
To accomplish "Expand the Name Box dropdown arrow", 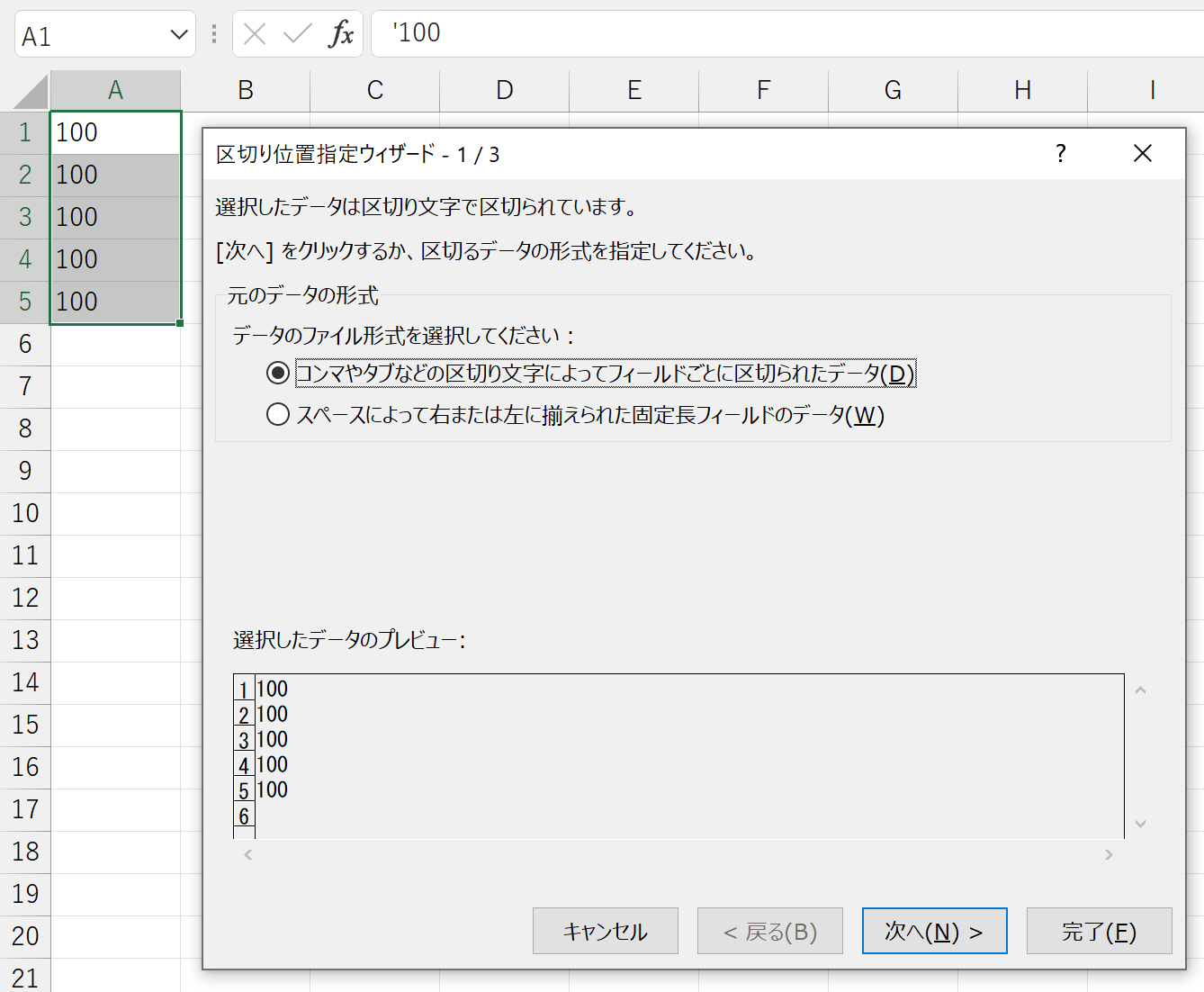I will click(x=178, y=35).
